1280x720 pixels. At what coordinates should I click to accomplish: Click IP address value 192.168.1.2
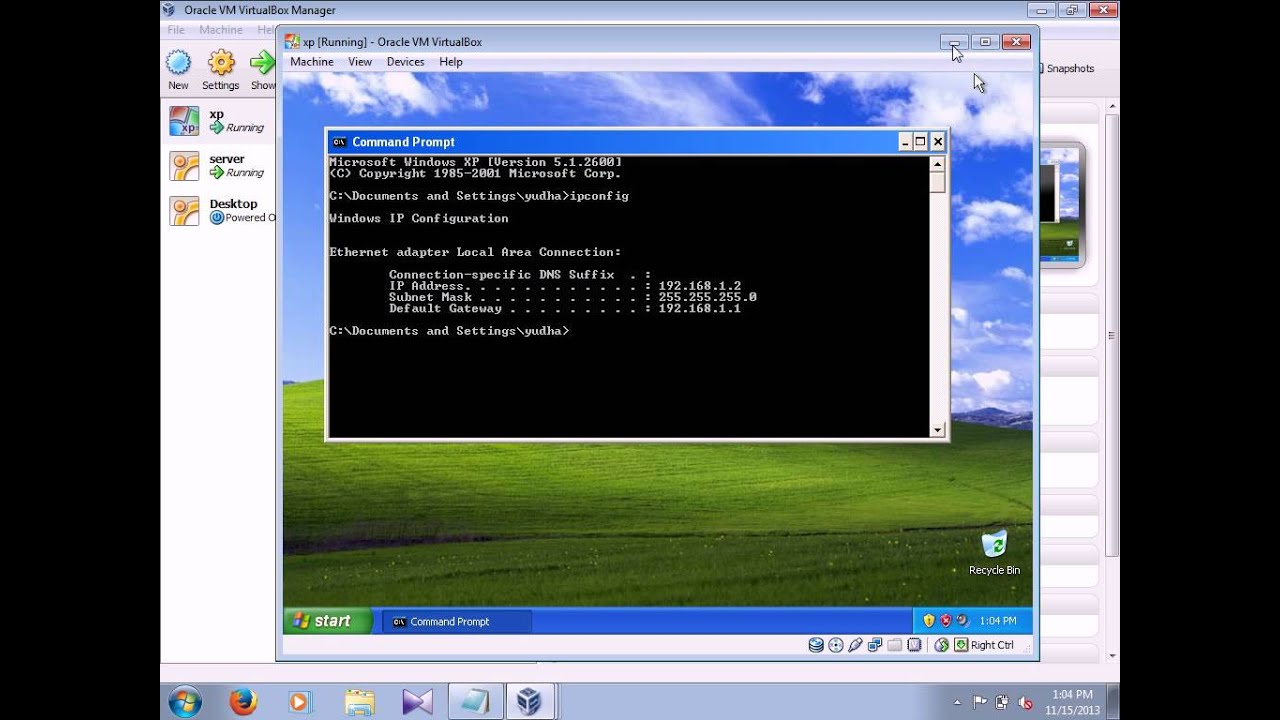pyautogui.click(x=700, y=286)
